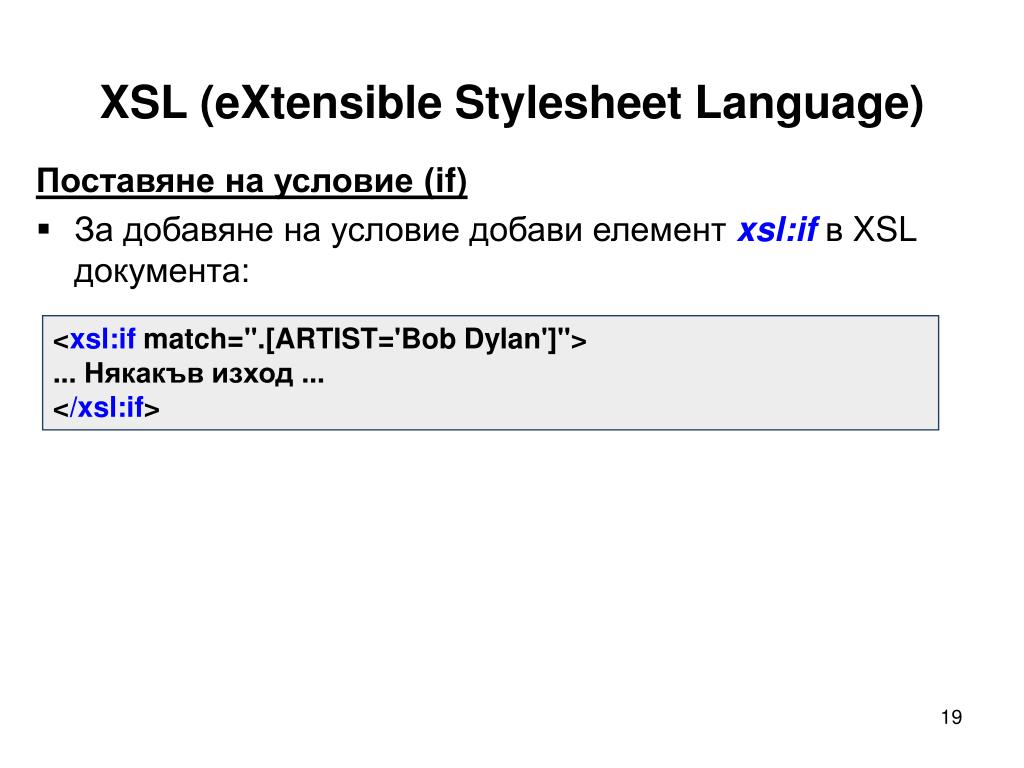Click the underlined heading 'Поставяне на условие (if)'

pos(251,181)
